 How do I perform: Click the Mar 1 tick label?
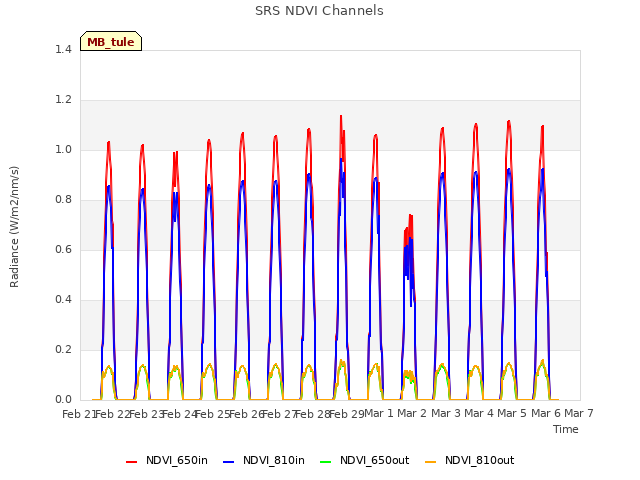(x=378, y=413)
